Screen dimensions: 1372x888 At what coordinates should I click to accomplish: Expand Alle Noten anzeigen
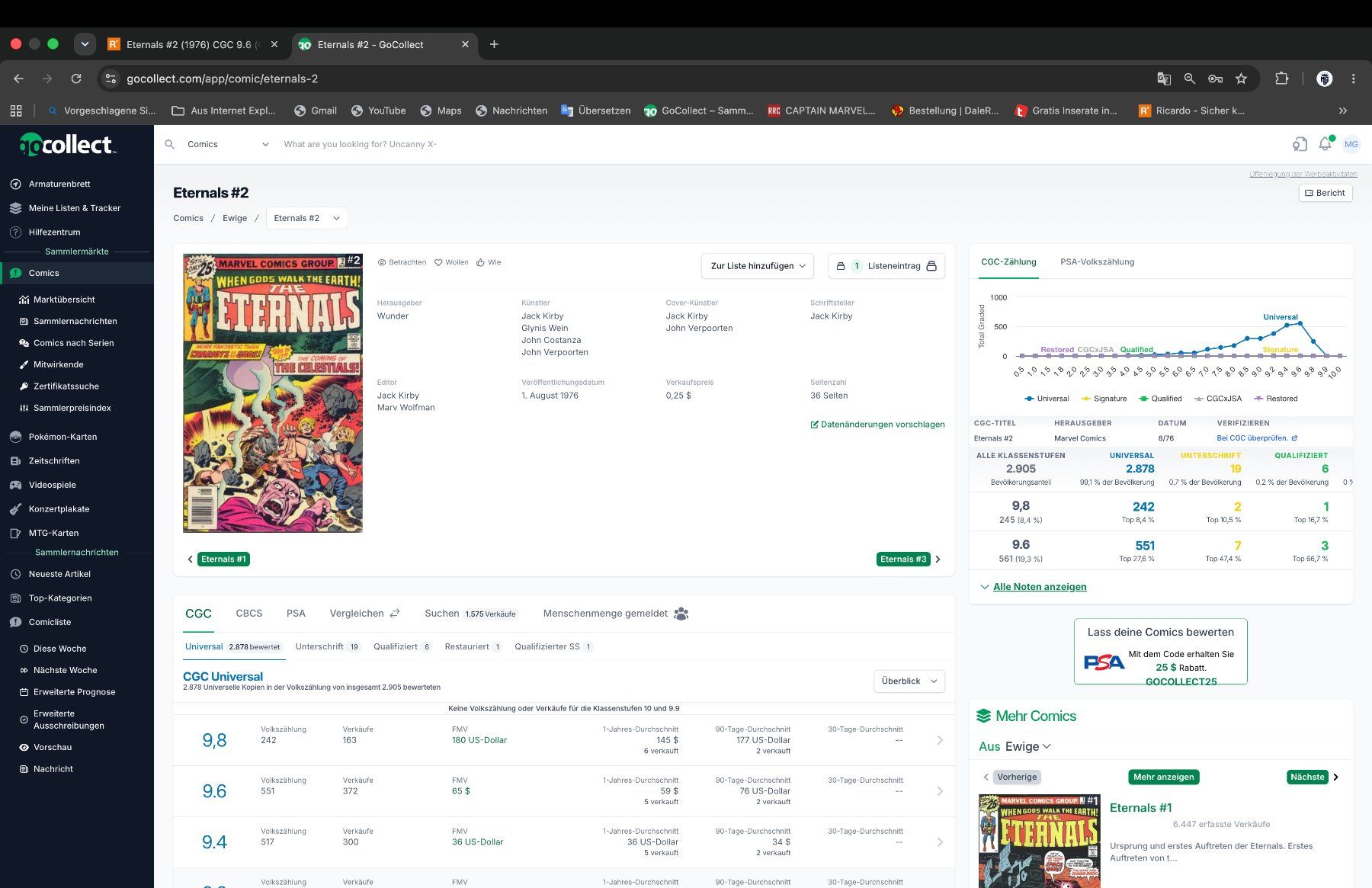coord(1034,587)
